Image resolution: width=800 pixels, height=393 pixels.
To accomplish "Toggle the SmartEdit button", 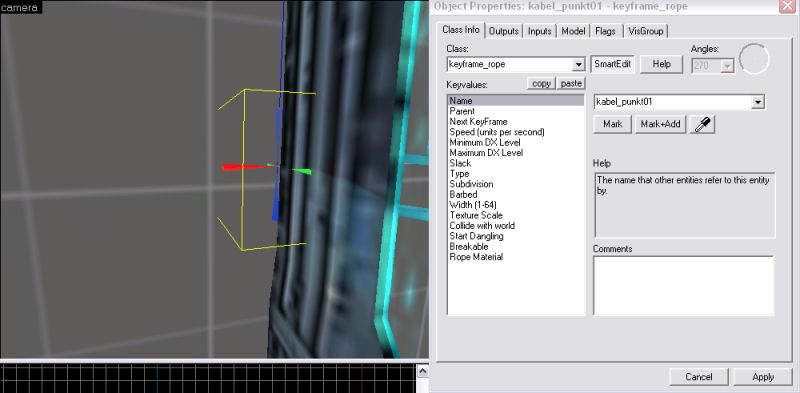I will 612,65.
